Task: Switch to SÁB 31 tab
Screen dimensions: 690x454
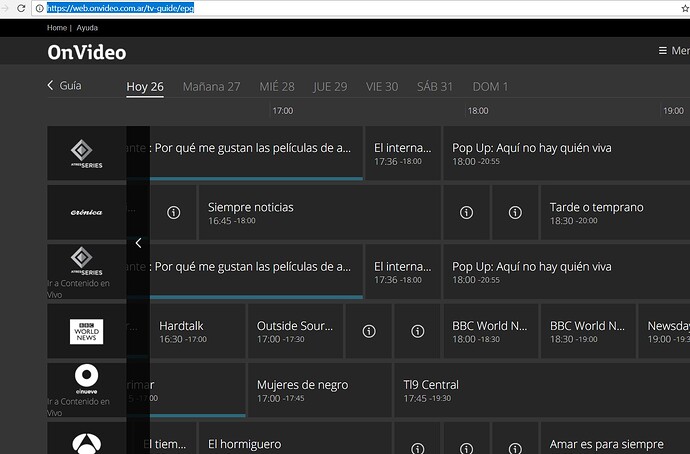Action: tap(435, 87)
